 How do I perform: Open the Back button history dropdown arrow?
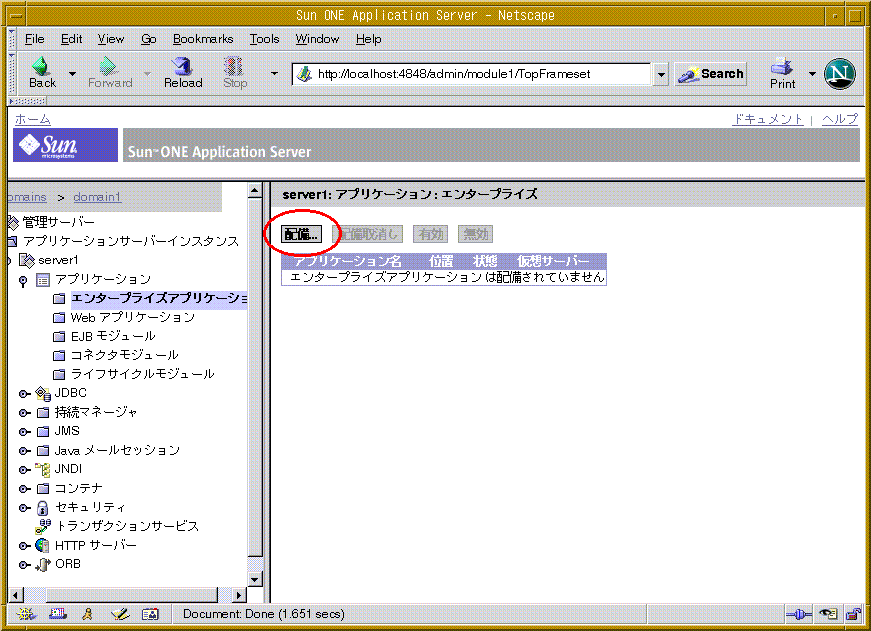coord(72,73)
